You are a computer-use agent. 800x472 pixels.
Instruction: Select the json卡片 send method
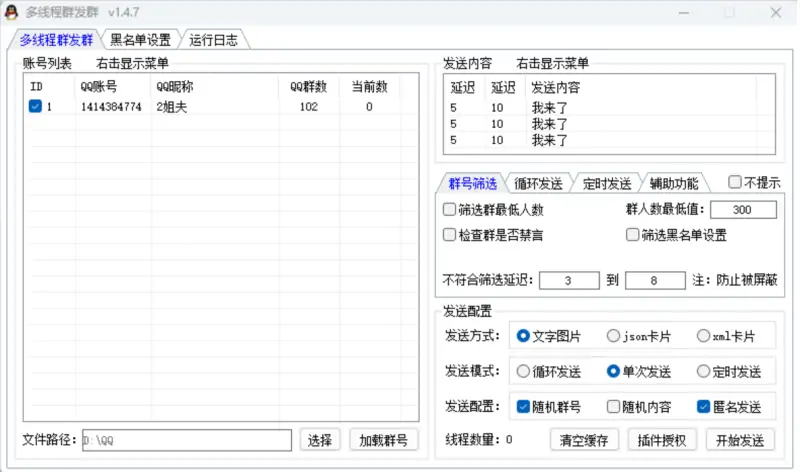tap(613, 336)
